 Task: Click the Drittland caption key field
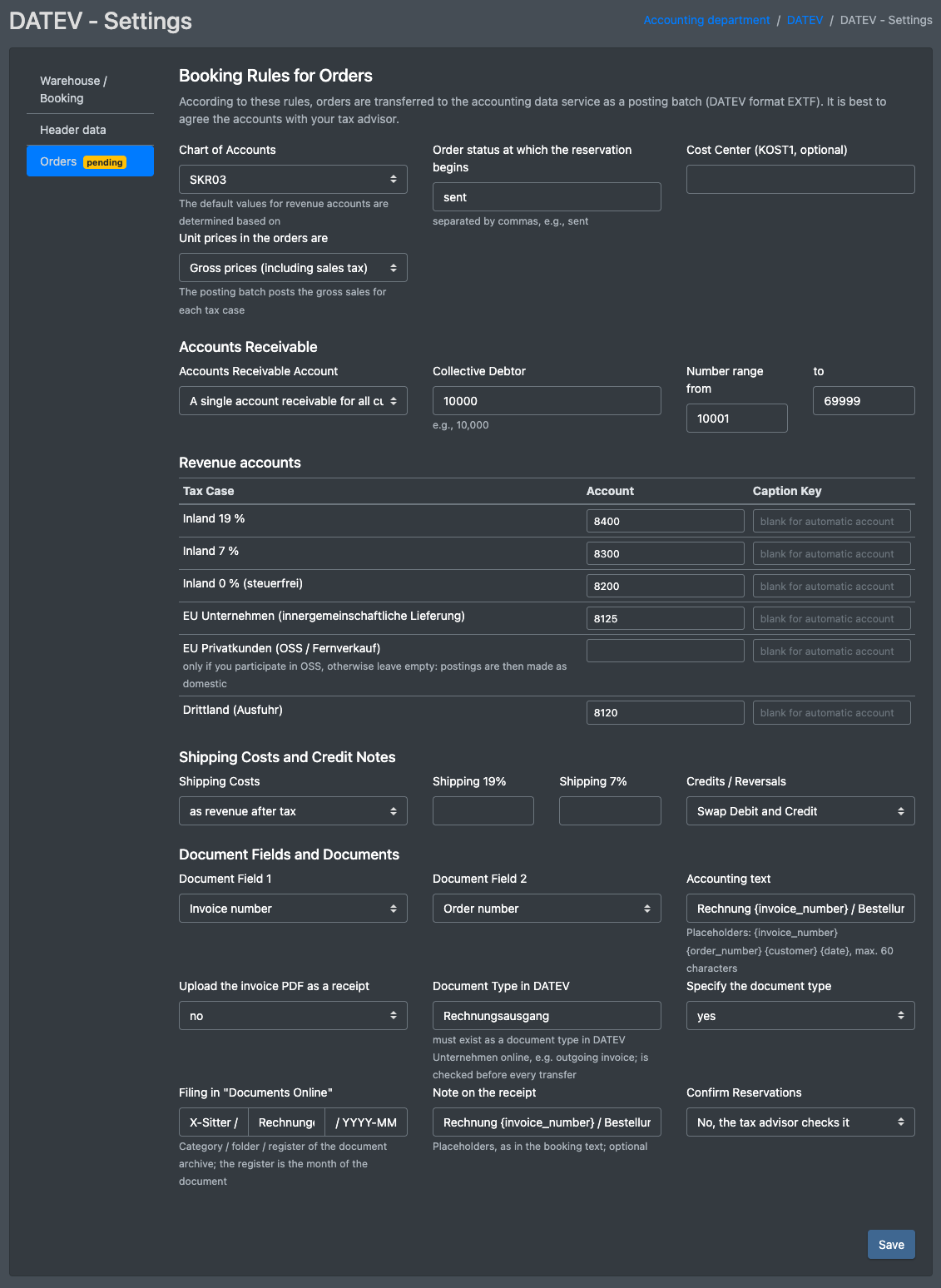click(x=831, y=713)
